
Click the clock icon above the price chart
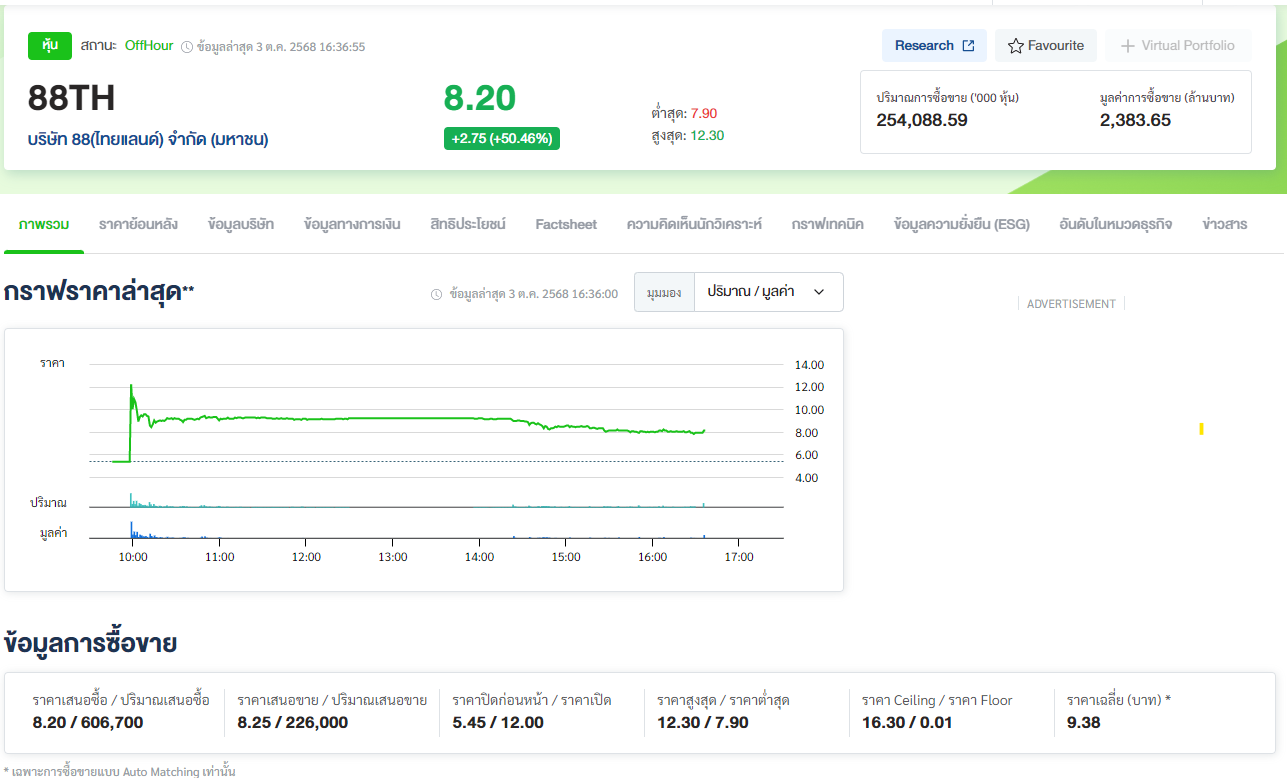[436, 294]
